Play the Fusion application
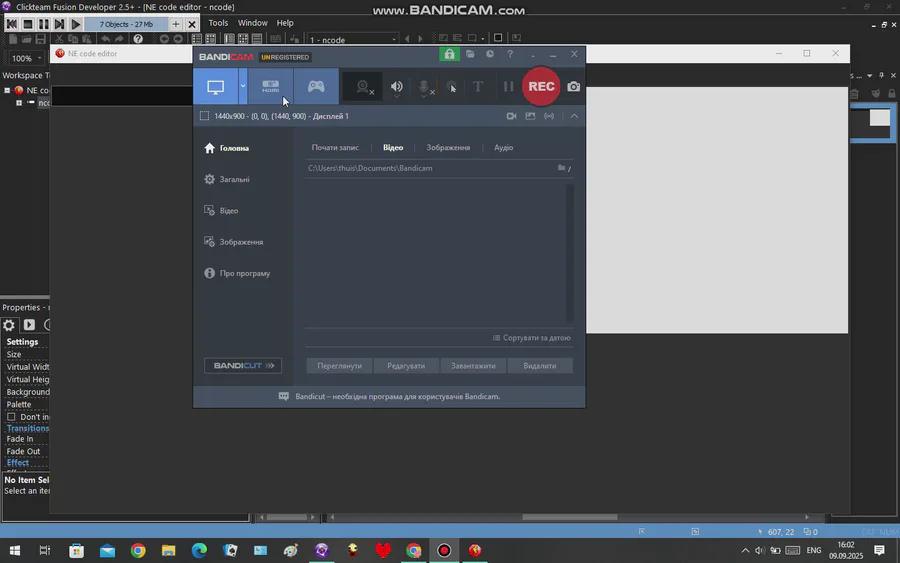Image resolution: width=900 pixels, height=563 pixels. coord(76,24)
